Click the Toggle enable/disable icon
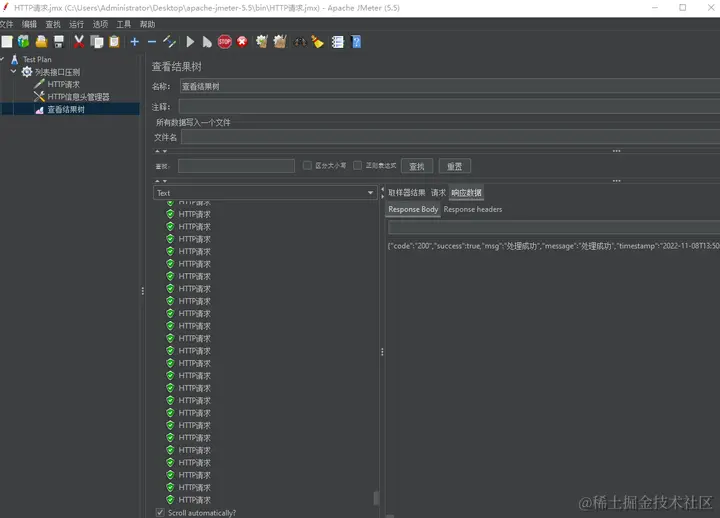This screenshot has width=720, height=518. coord(169,42)
